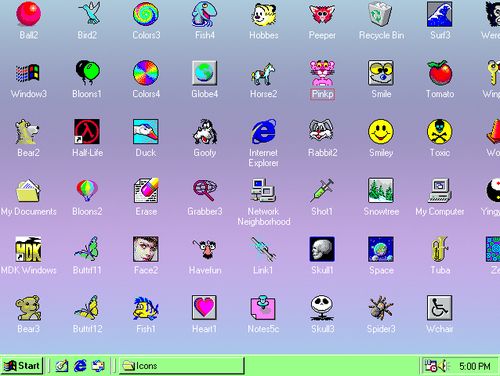Screen dimensions: 500x376
Task: Select the Surf3 wave icon
Action: pyautogui.click(x=440, y=14)
